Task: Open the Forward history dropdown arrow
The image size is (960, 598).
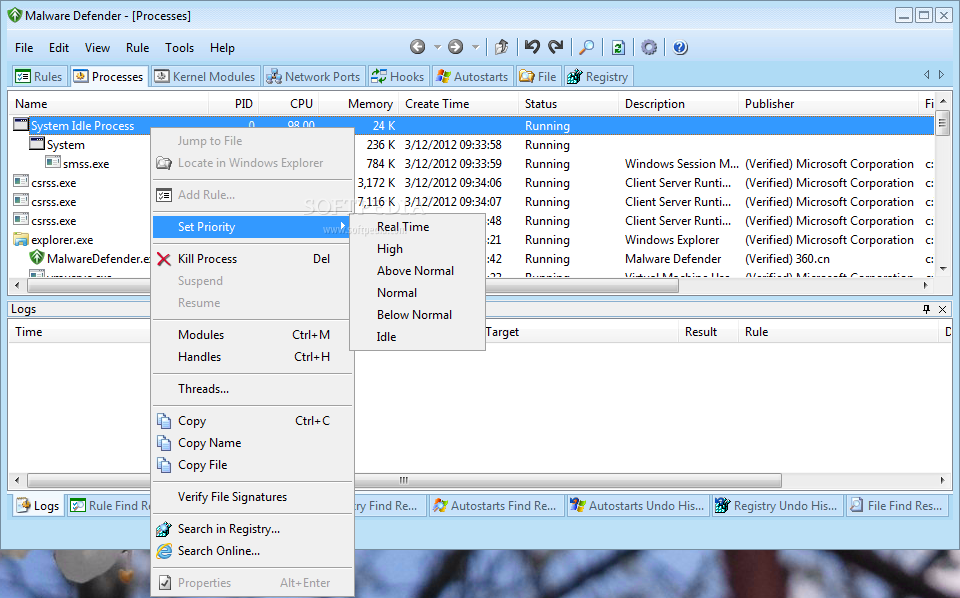Action: pyautogui.click(x=475, y=47)
